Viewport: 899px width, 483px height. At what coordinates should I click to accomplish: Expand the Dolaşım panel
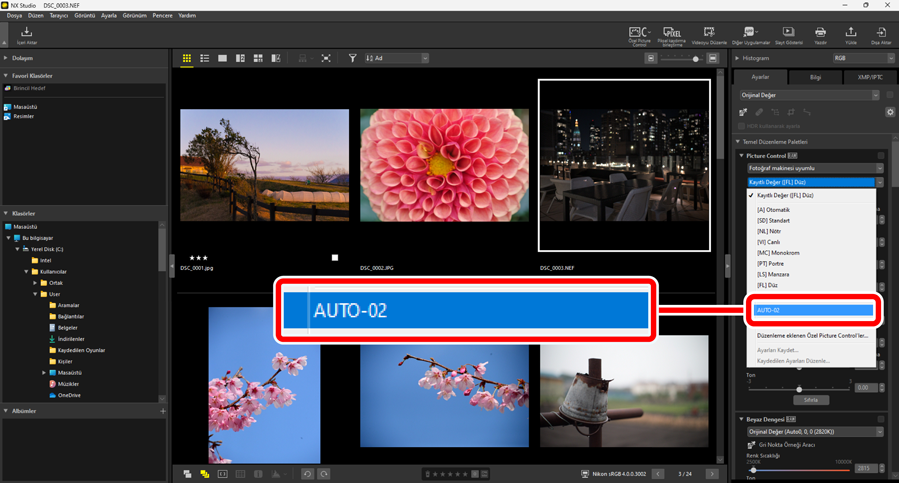click(6, 59)
